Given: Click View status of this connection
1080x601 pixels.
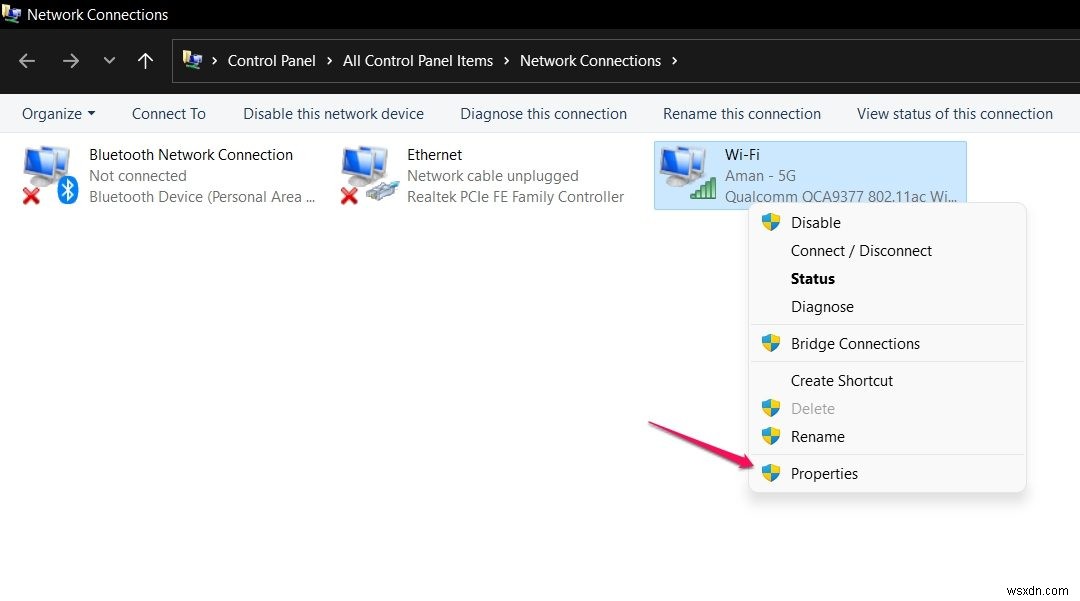Looking at the screenshot, I should (954, 114).
